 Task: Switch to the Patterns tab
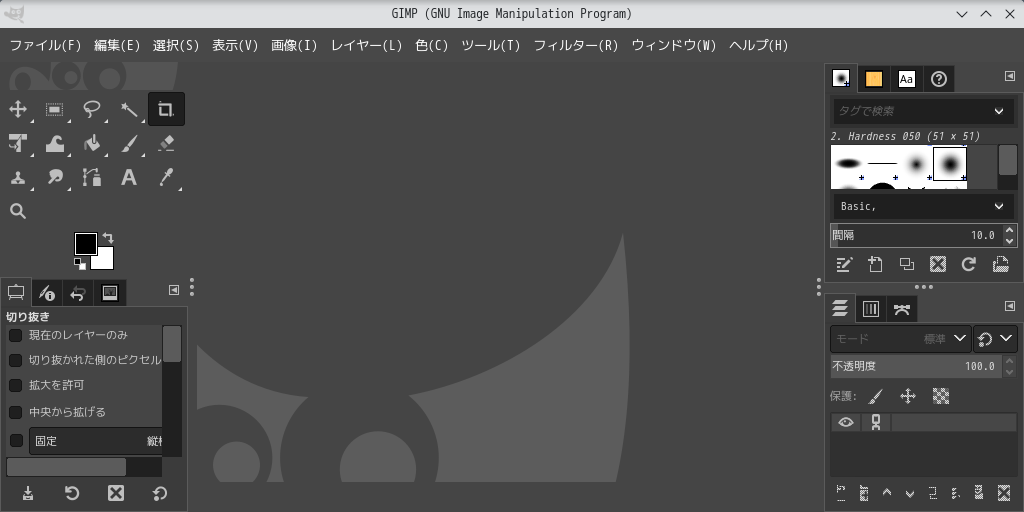click(x=874, y=79)
